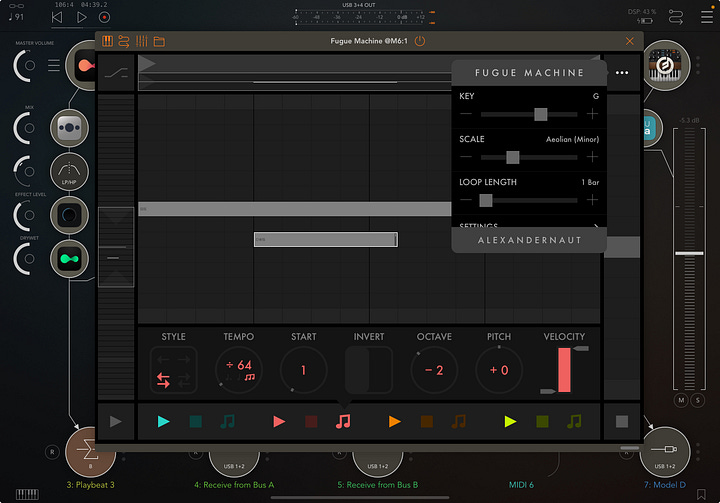Open the parameter sliders icon in plugin header

click(x=141, y=41)
